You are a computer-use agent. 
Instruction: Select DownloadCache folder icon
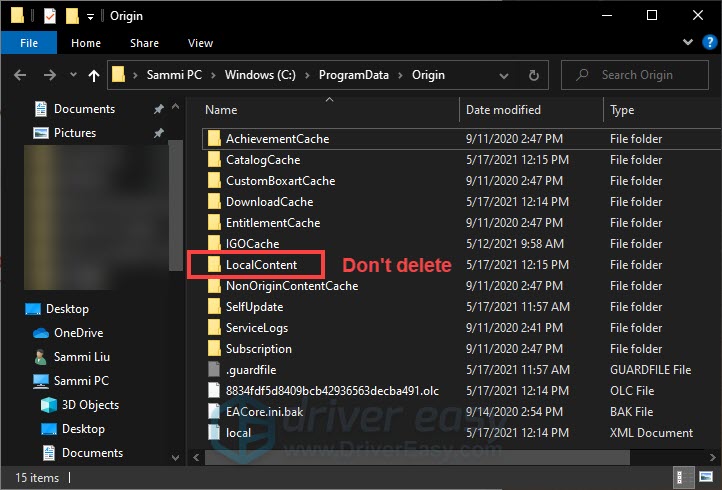(x=214, y=201)
